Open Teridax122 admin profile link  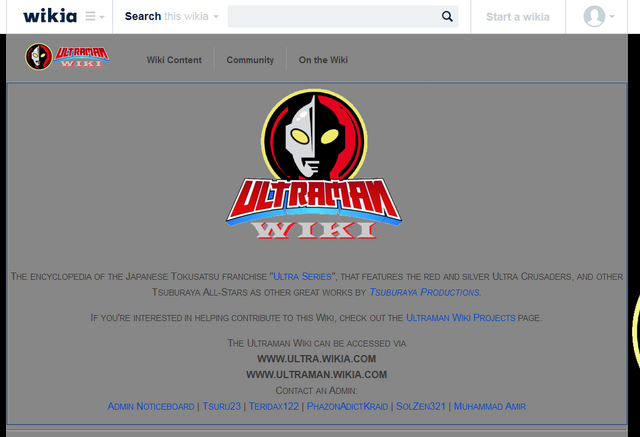[273, 406]
